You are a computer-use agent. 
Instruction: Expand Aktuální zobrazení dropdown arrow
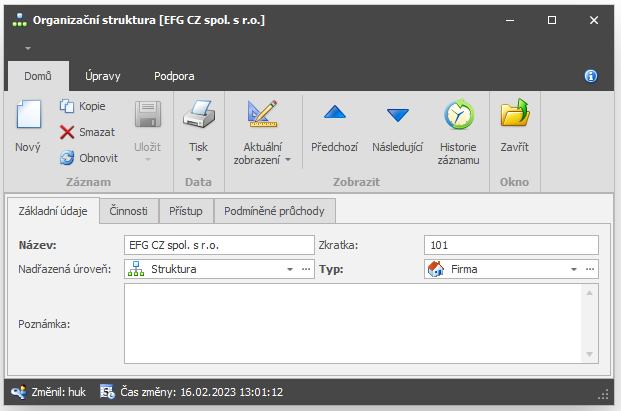coord(288,160)
